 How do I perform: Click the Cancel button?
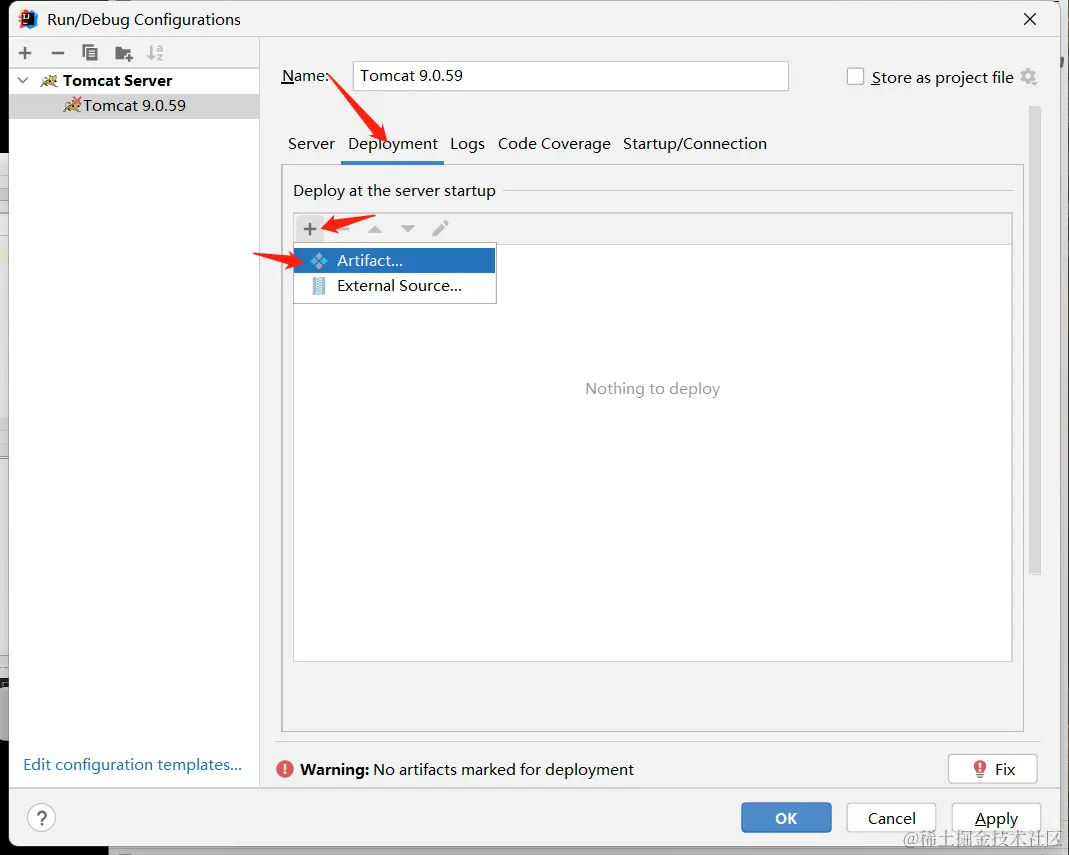891,818
